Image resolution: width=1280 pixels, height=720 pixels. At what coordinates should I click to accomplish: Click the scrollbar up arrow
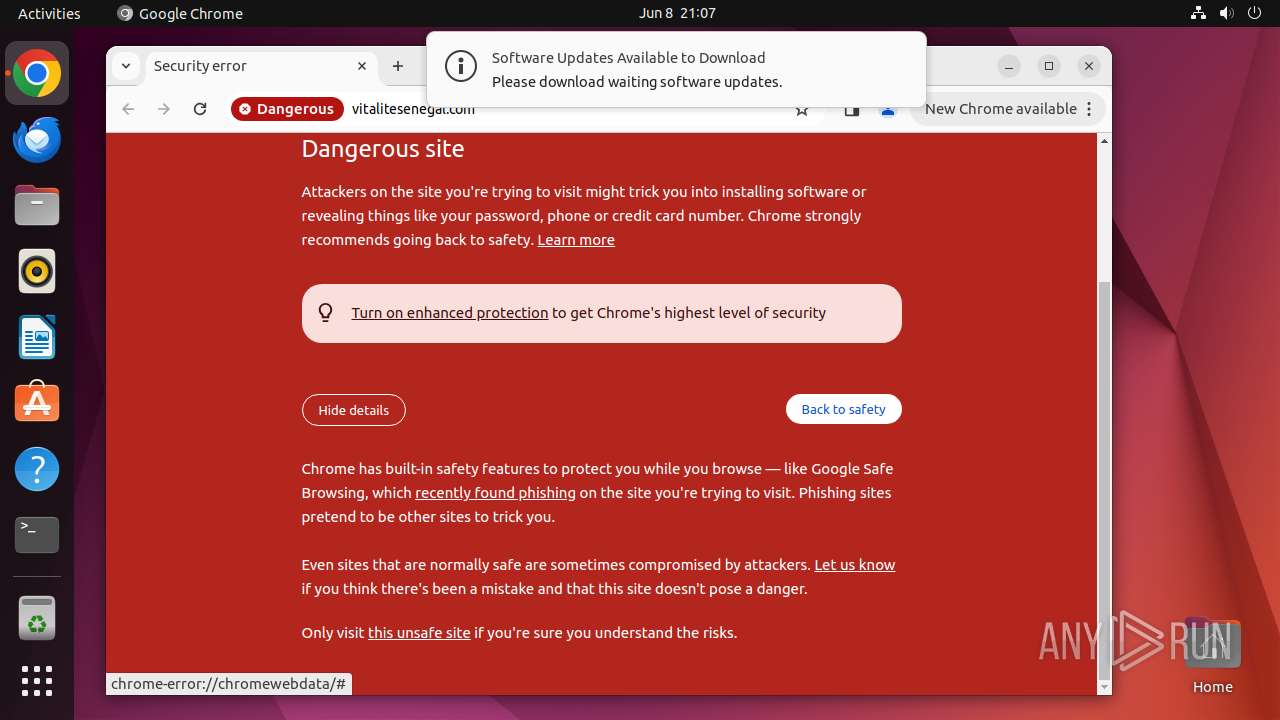pyautogui.click(x=1104, y=141)
